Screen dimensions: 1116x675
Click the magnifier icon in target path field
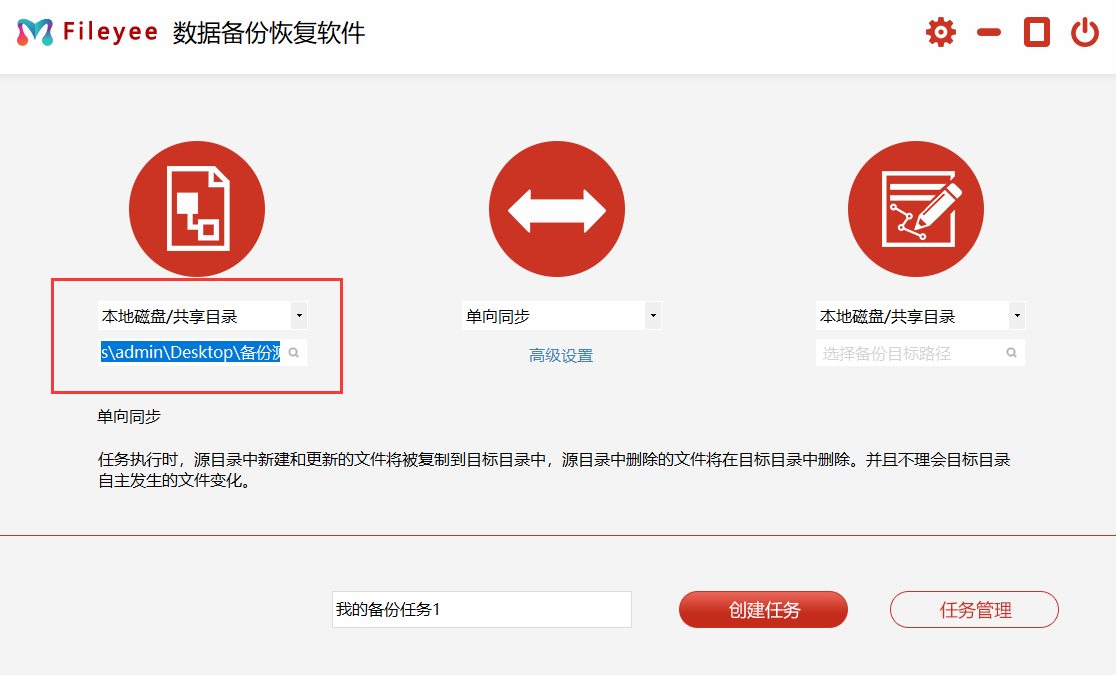pyautogui.click(x=1011, y=353)
